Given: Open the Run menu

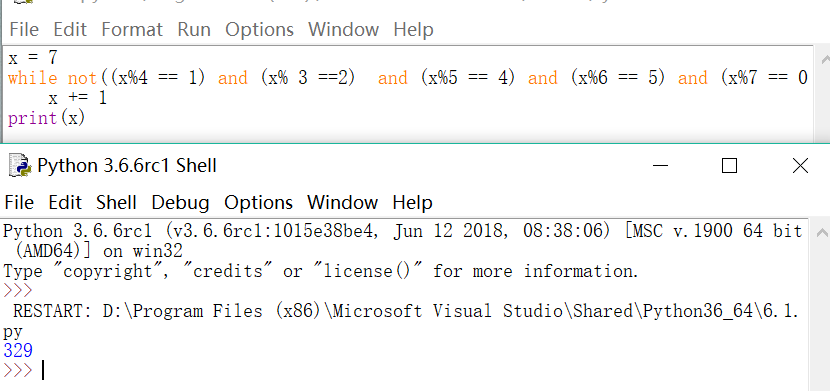Looking at the screenshot, I should pos(194,30).
